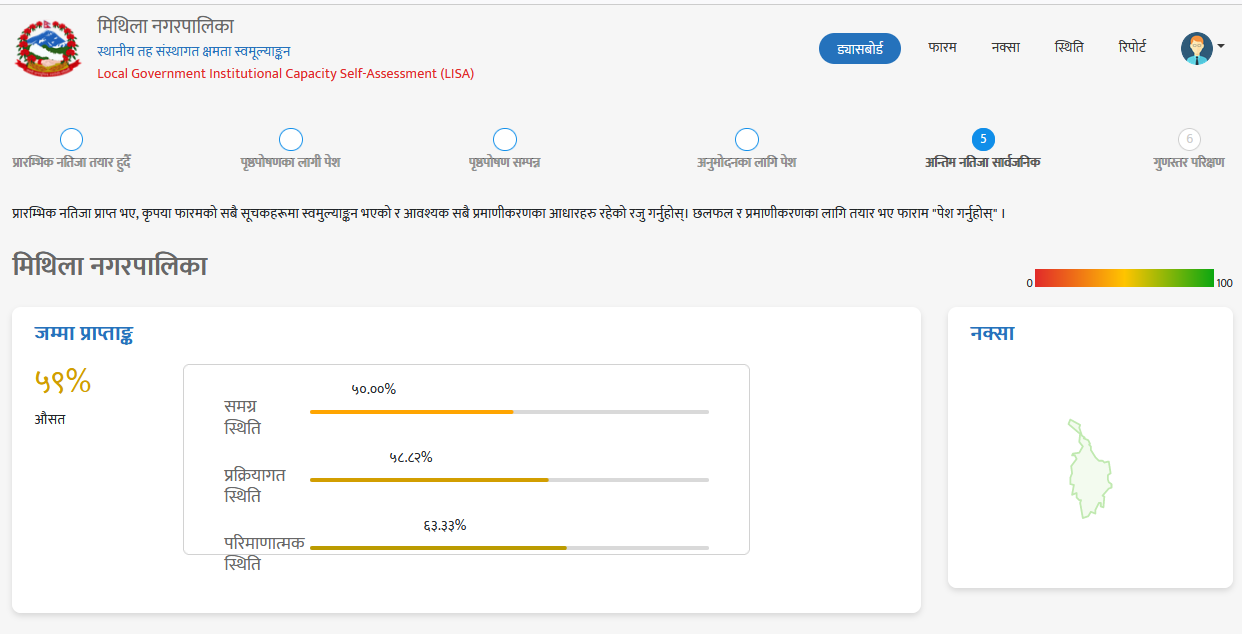Viewport: 1242px width, 634px height.
Task: Click step 5 अन्तिम नतिजा सार्वजनिक circle
Action: pos(983,140)
